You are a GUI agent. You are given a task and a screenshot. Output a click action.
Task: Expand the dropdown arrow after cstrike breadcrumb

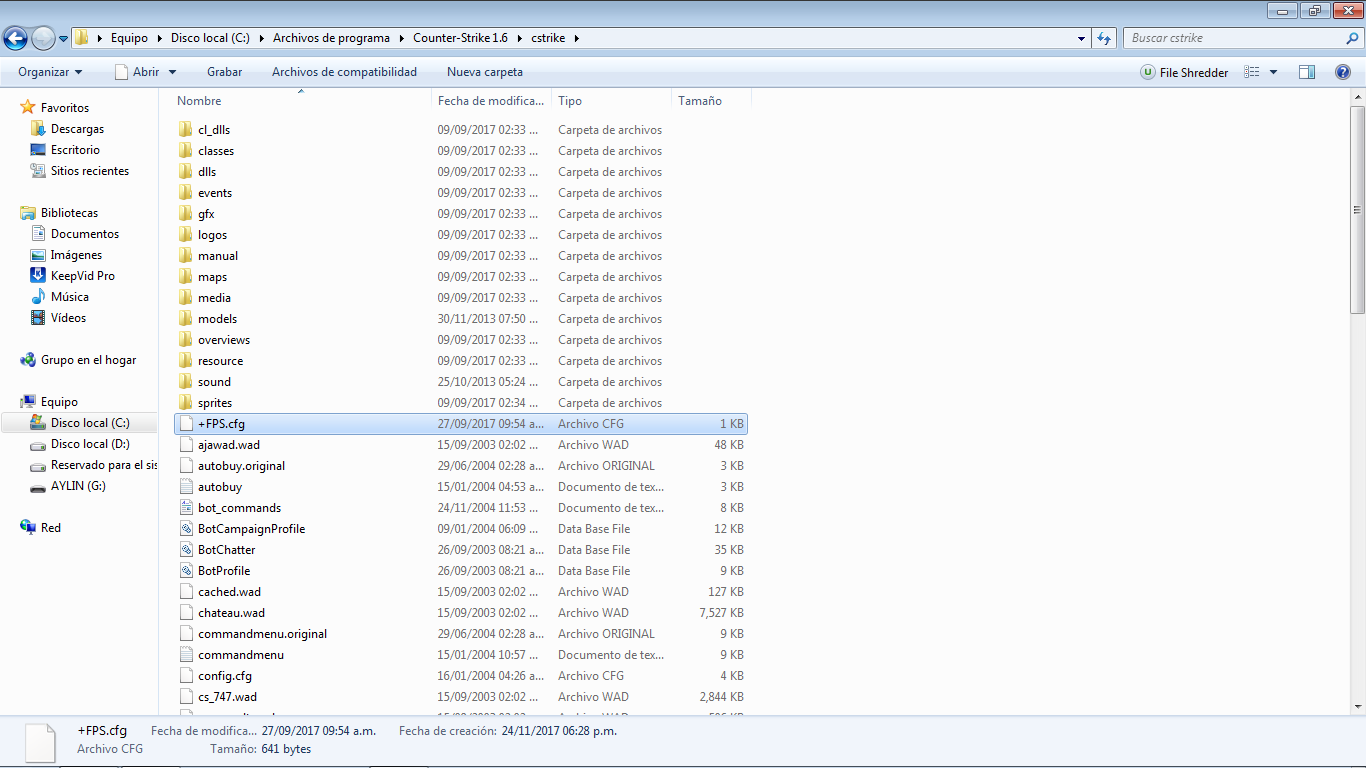(x=577, y=38)
